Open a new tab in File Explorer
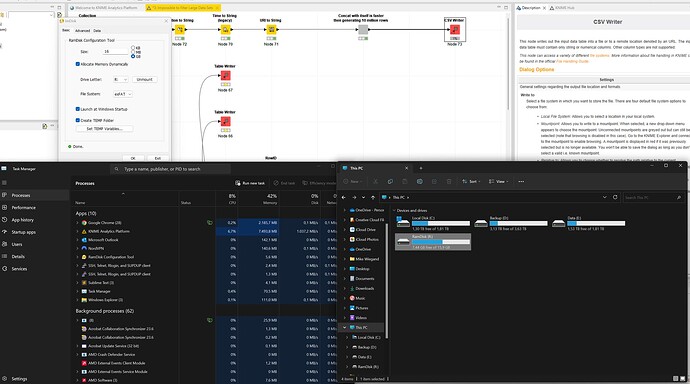690x384 pixels. point(421,168)
